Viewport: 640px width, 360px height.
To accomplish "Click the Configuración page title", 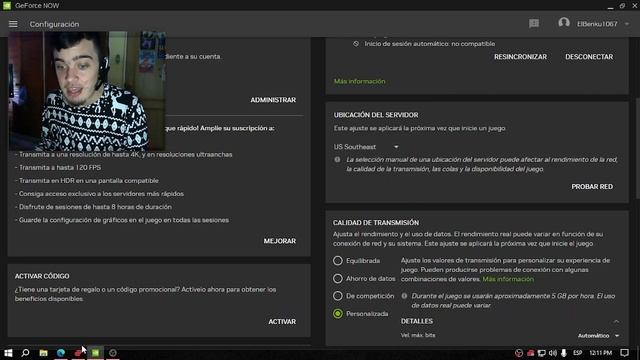I will pyautogui.click(x=54, y=24).
